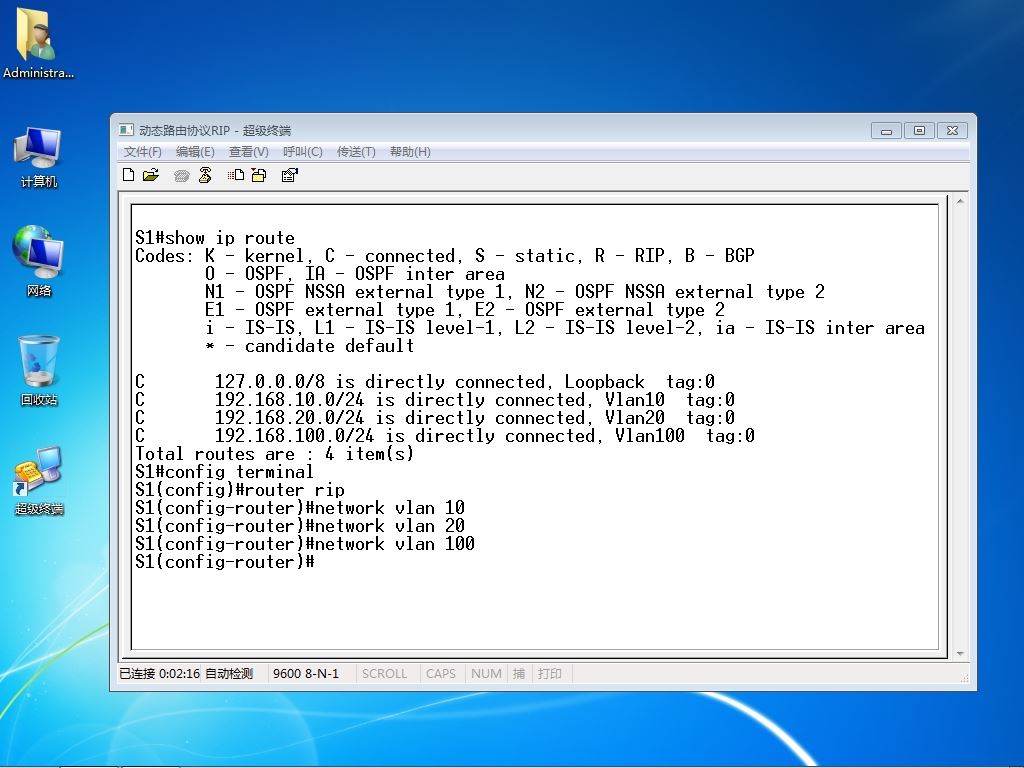Open the 传送(T) menu
Image resolution: width=1024 pixels, height=768 pixels.
click(x=356, y=152)
